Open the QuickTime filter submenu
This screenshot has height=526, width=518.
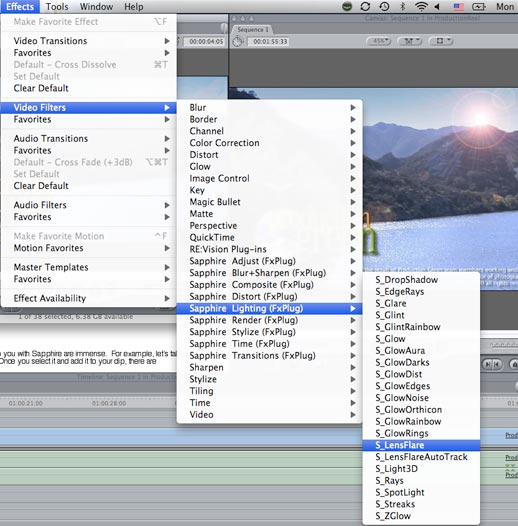(269, 238)
